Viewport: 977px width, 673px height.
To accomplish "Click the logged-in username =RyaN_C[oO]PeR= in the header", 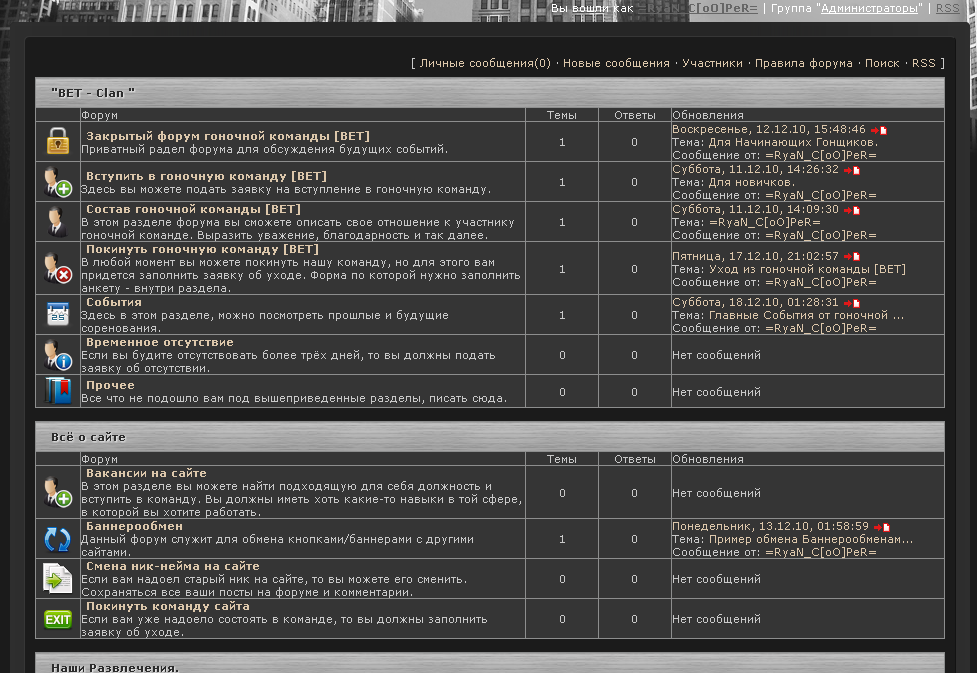I will point(698,8).
